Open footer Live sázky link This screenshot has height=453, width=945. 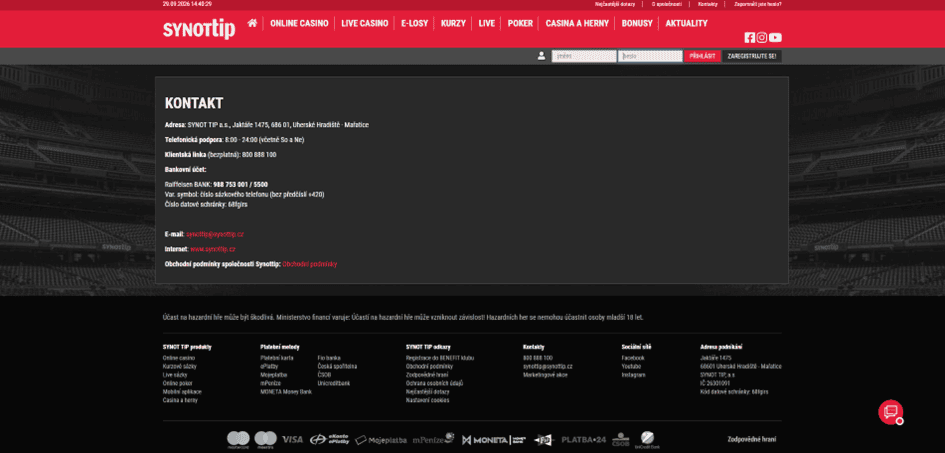175,375
